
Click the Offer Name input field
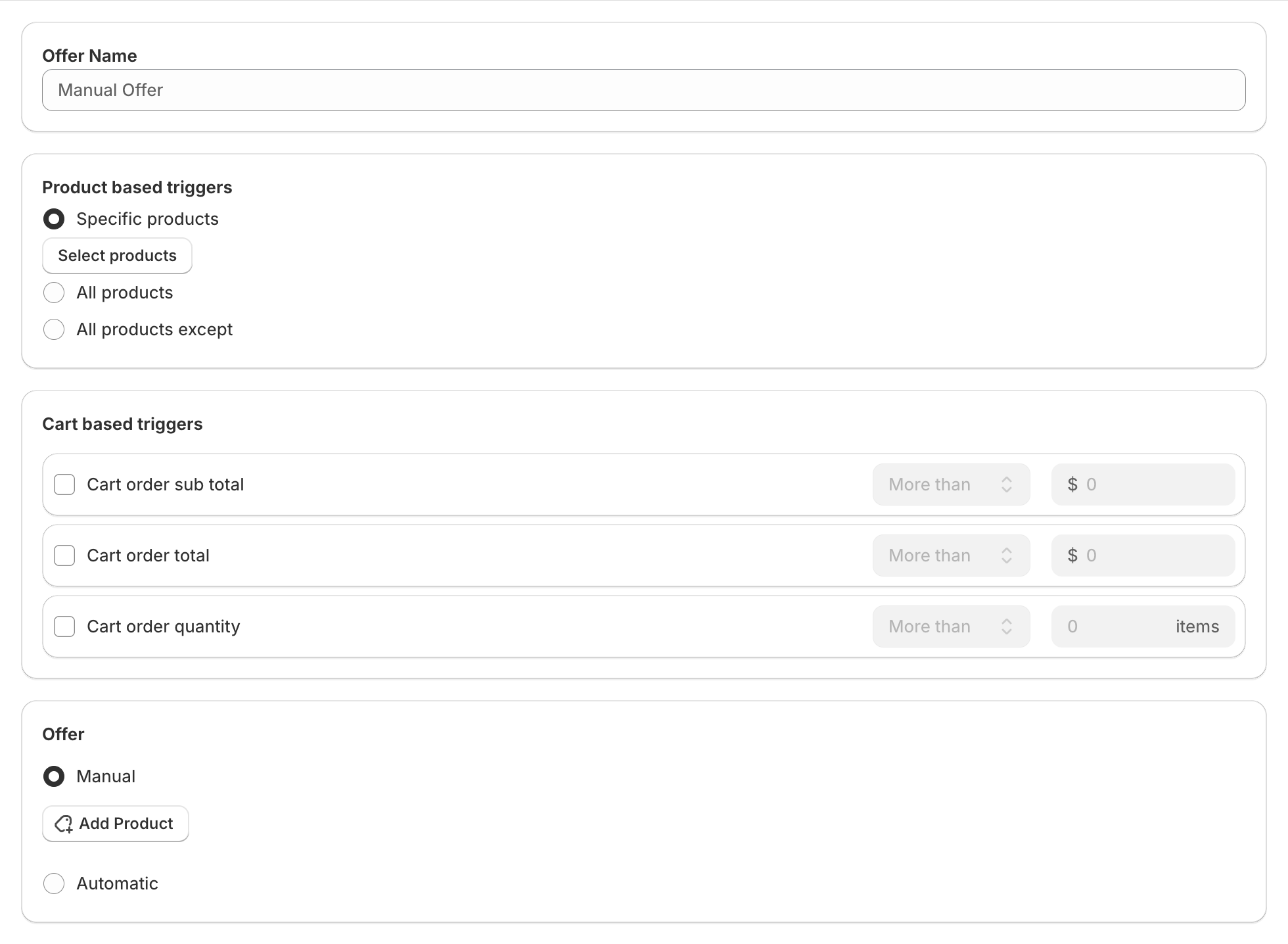pos(643,90)
